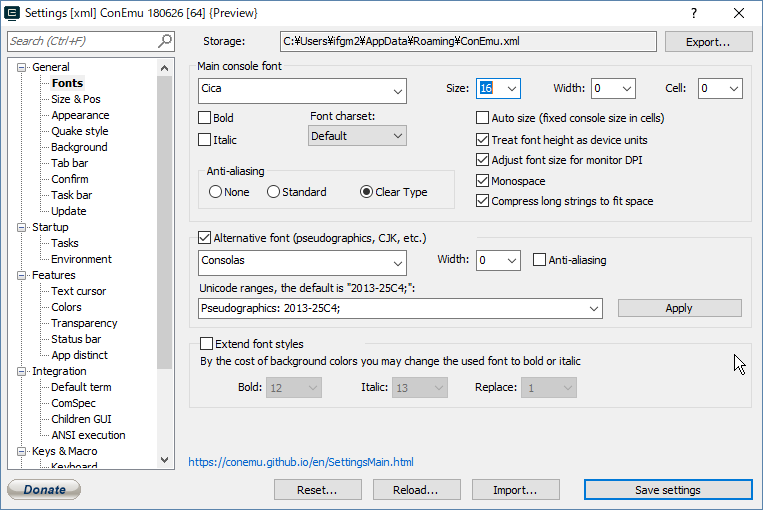Open the conemu.github.io SettingsMain link
Image resolution: width=763 pixels, height=510 pixels.
pyautogui.click(x=301, y=462)
